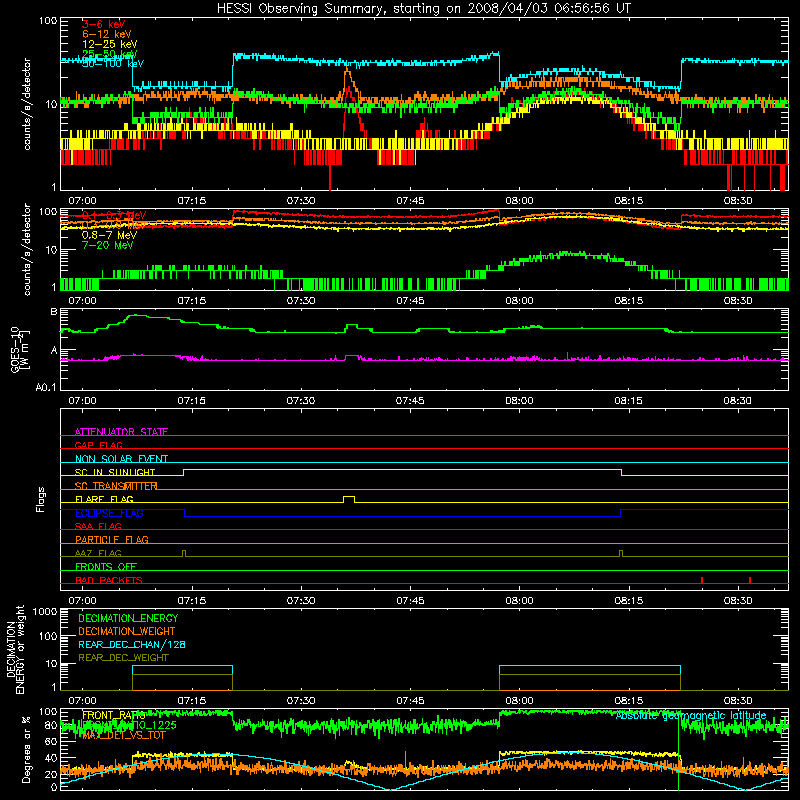Click the DECIMATION_ENERGY legend entry
This screenshot has height=800, width=800.
click(128, 618)
